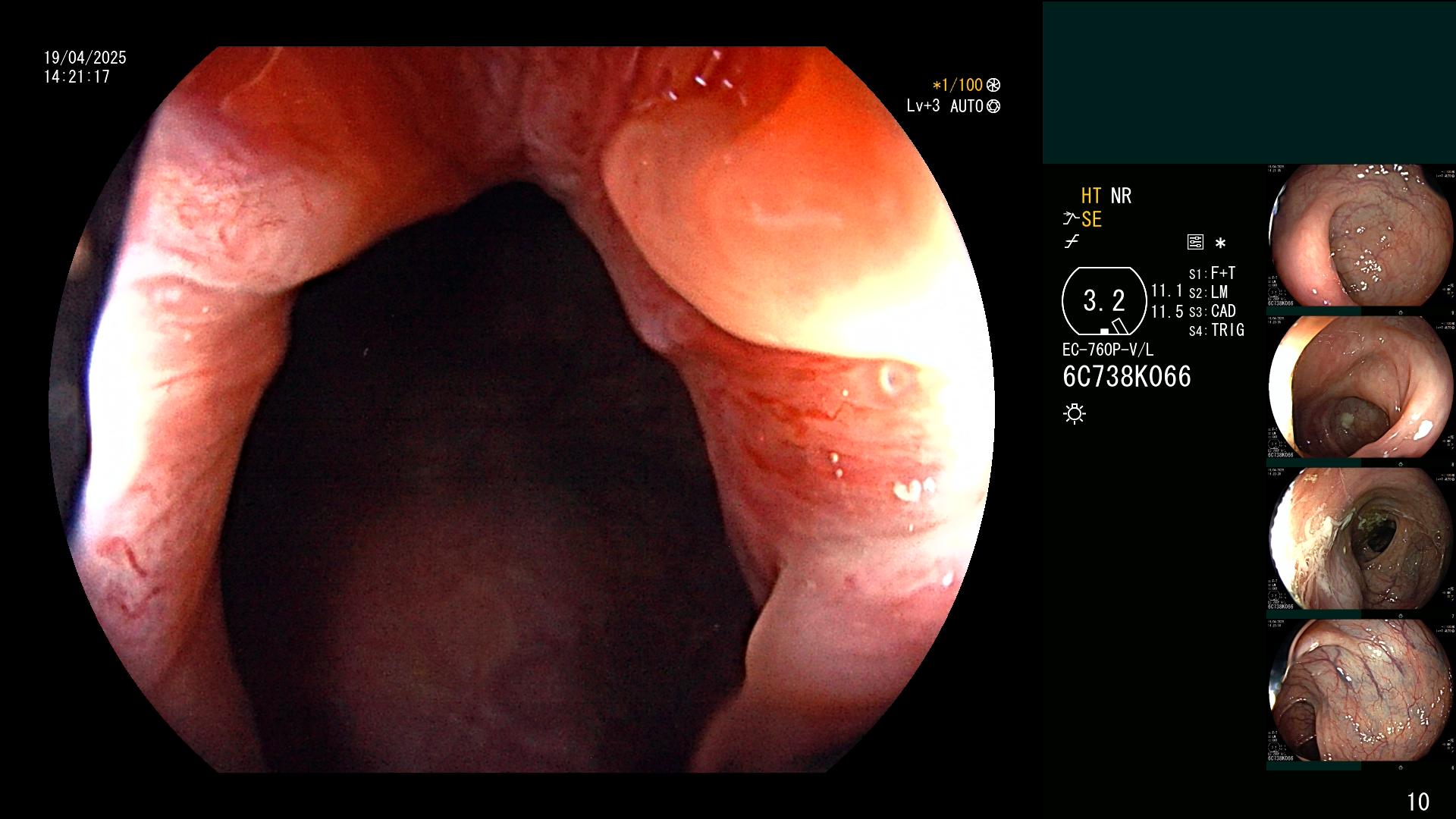
Task: Select the yellow HT indicator
Action: 1091,196
